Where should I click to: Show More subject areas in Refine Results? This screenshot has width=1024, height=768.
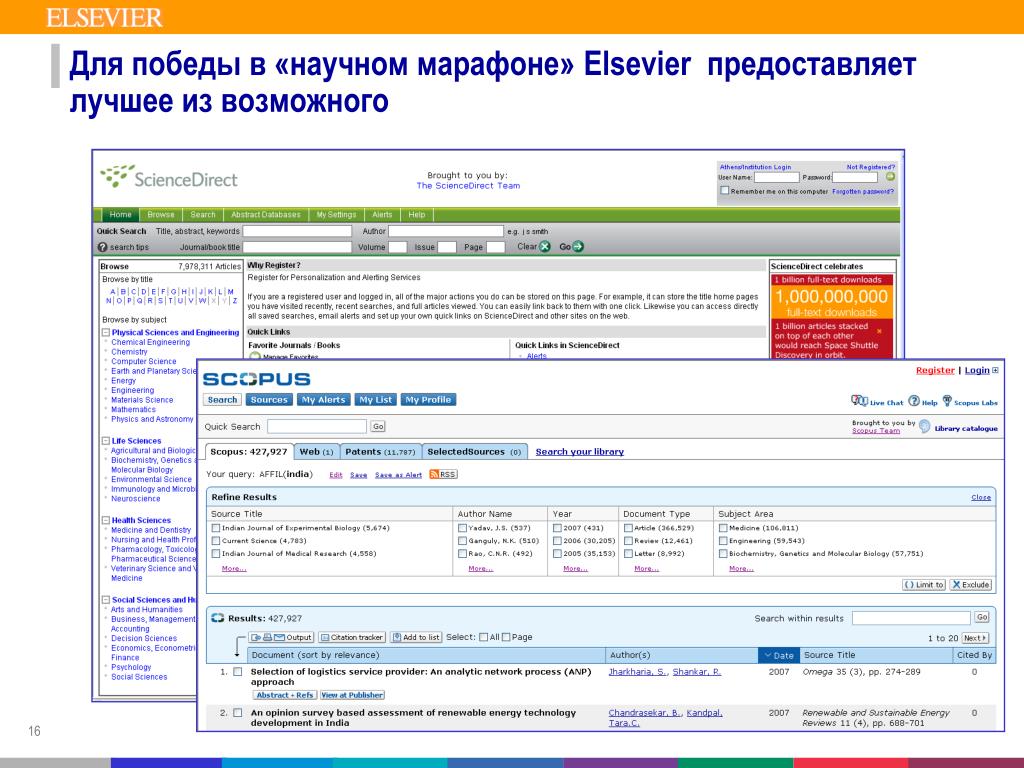click(x=741, y=569)
